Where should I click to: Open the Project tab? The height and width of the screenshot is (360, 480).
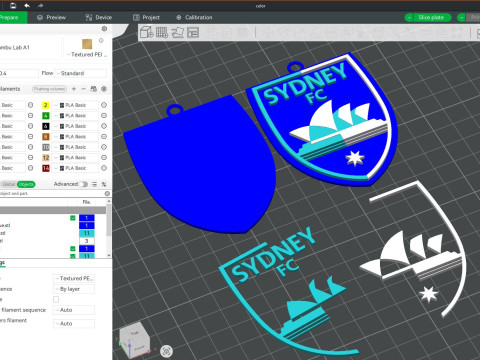click(x=147, y=17)
